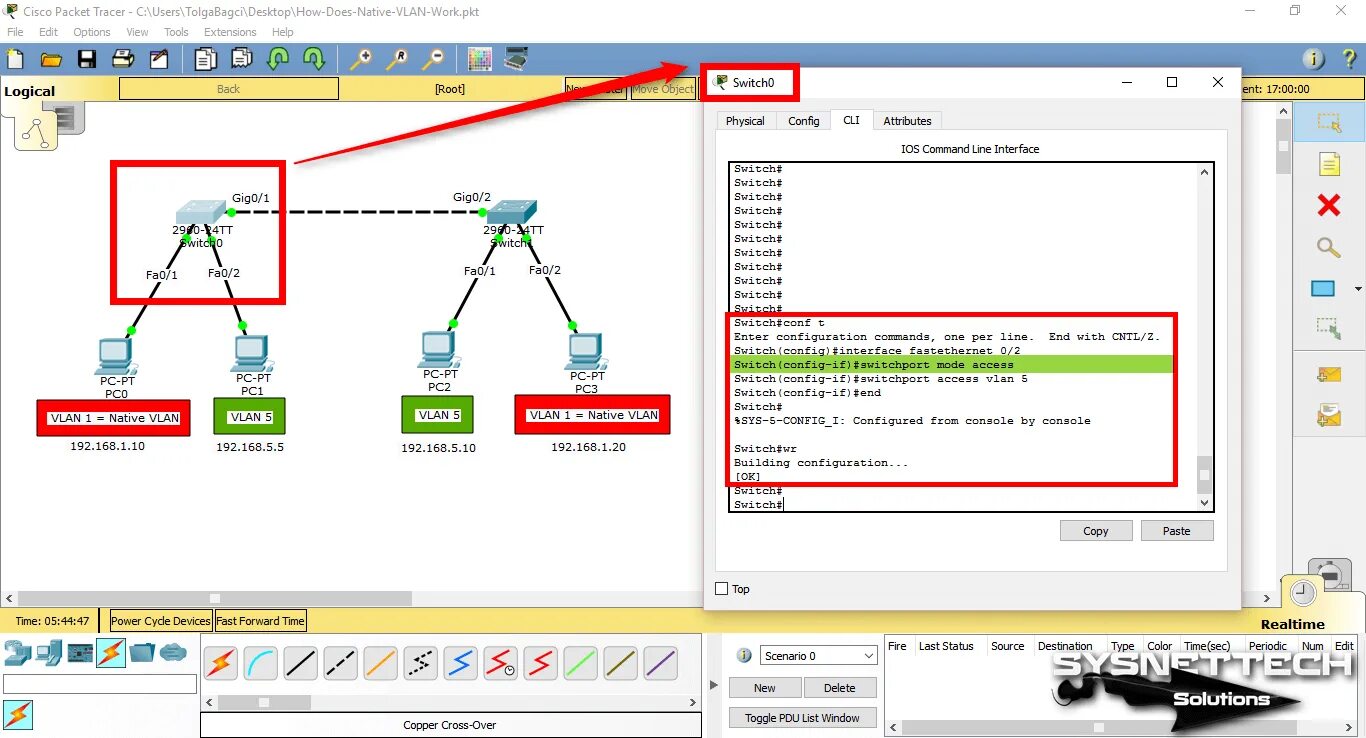This screenshot has height=738, width=1366.
Task: Create a new scenario
Action: pyautogui.click(x=765, y=688)
